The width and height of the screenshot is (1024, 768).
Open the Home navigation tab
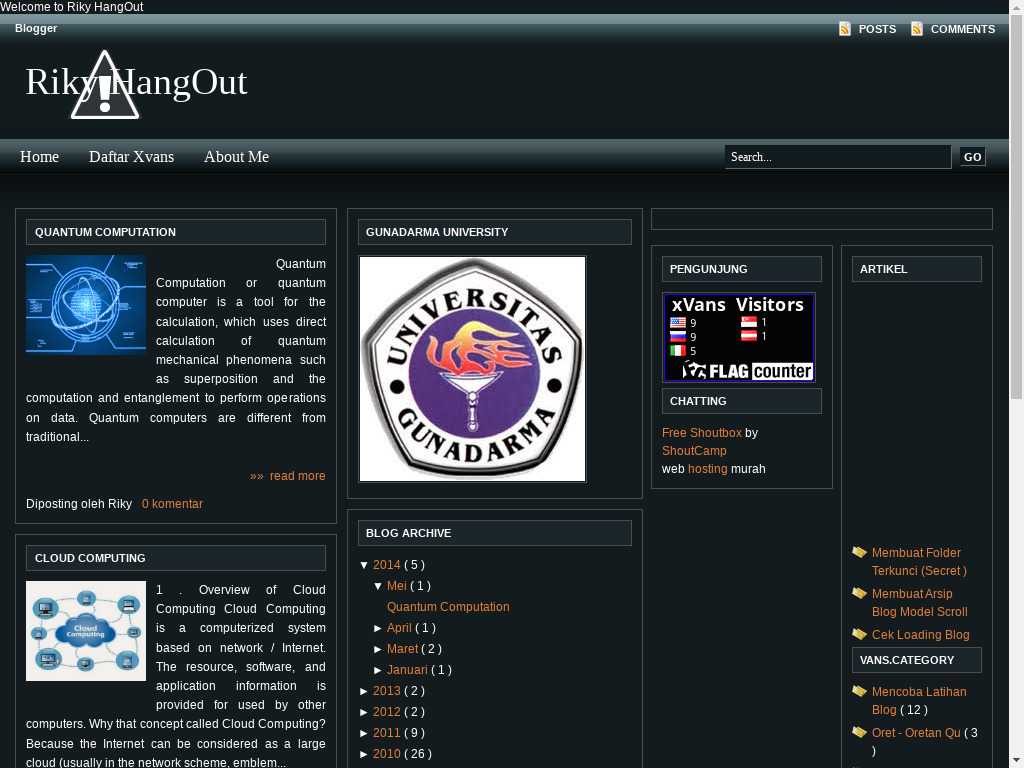point(40,157)
